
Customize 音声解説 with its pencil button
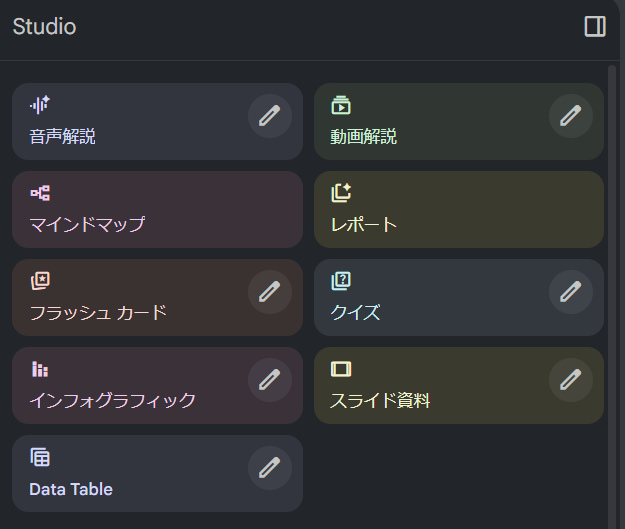click(x=270, y=116)
